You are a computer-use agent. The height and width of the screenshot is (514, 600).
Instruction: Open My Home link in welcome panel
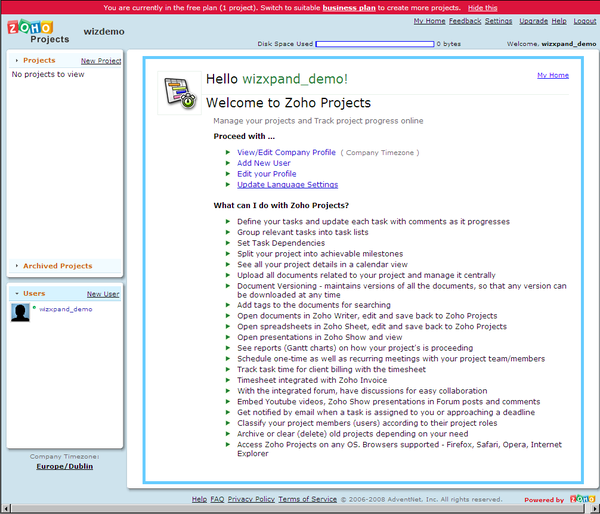tap(553, 75)
